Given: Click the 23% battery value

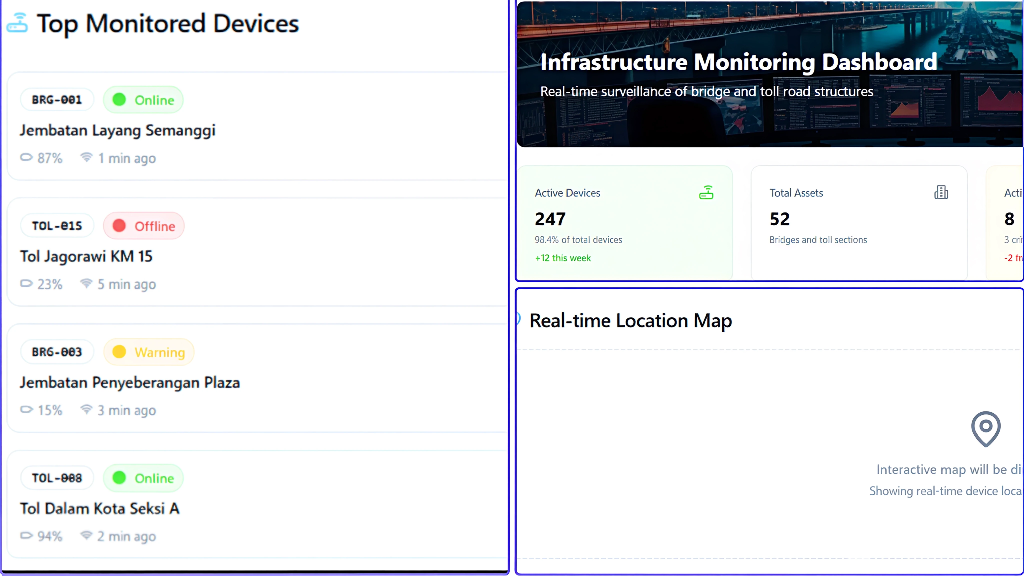Looking at the screenshot, I should coord(50,284).
